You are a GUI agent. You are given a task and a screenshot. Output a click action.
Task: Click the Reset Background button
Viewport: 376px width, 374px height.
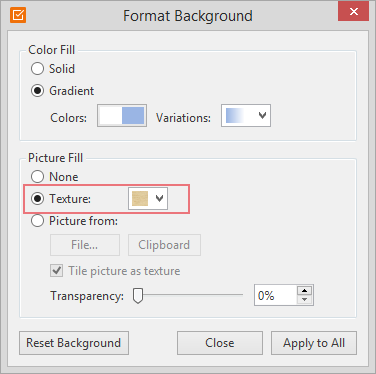click(x=74, y=343)
